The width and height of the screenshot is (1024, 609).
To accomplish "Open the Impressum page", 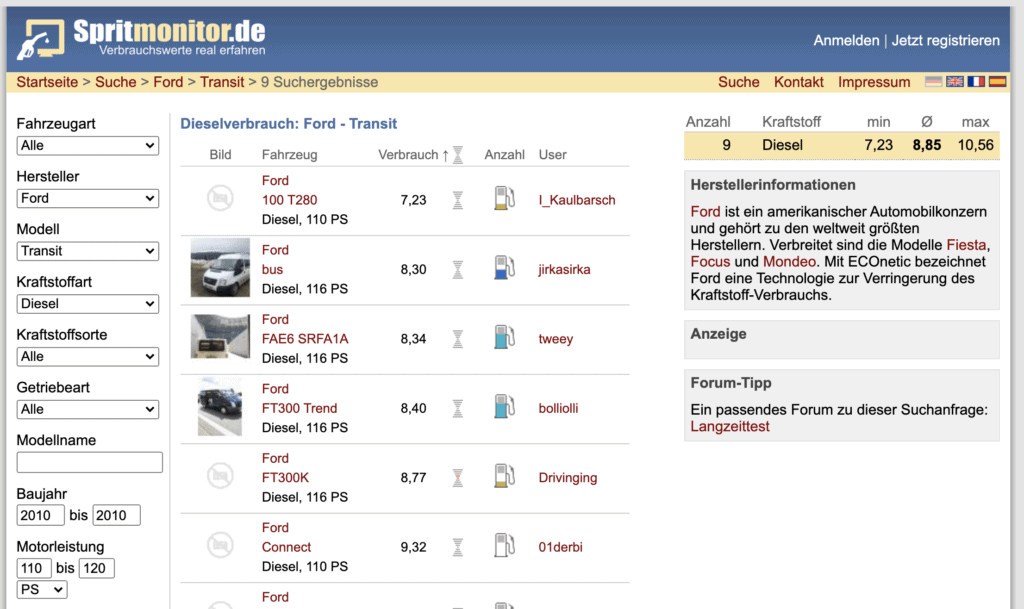I will tap(874, 82).
